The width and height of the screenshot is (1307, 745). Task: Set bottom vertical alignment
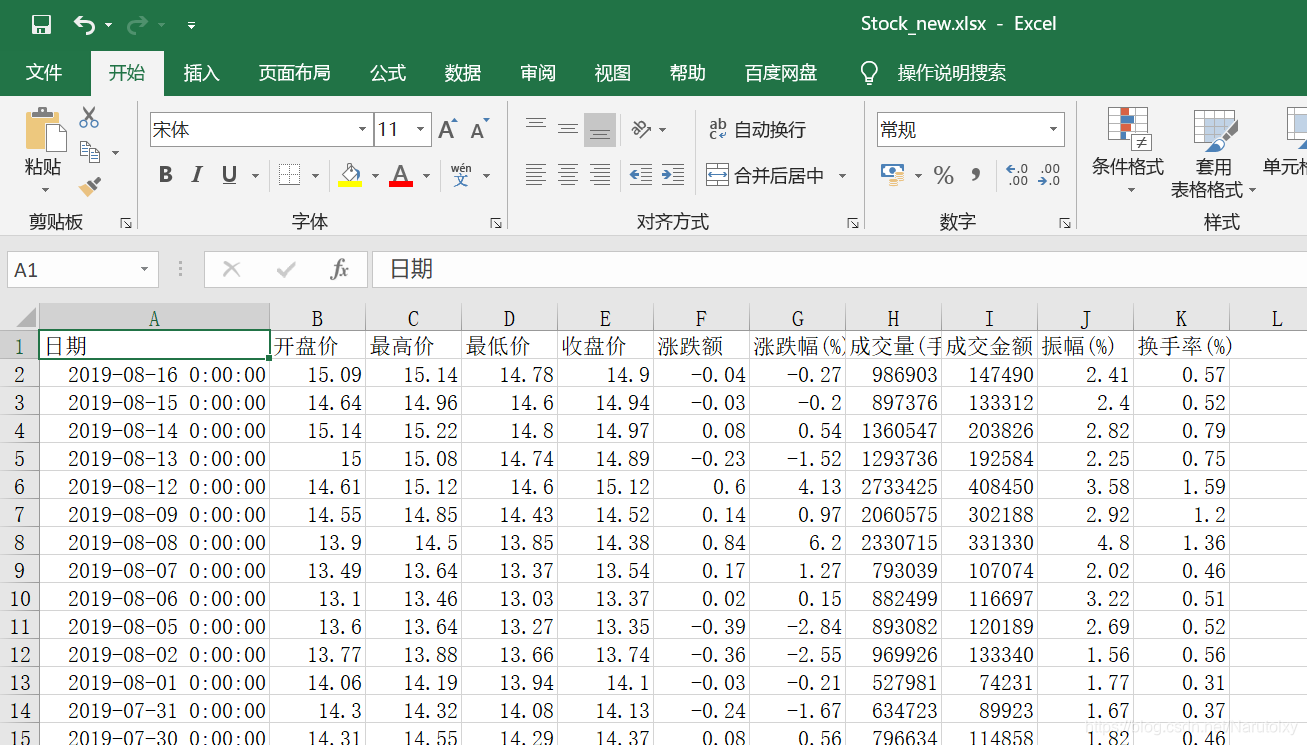600,129
